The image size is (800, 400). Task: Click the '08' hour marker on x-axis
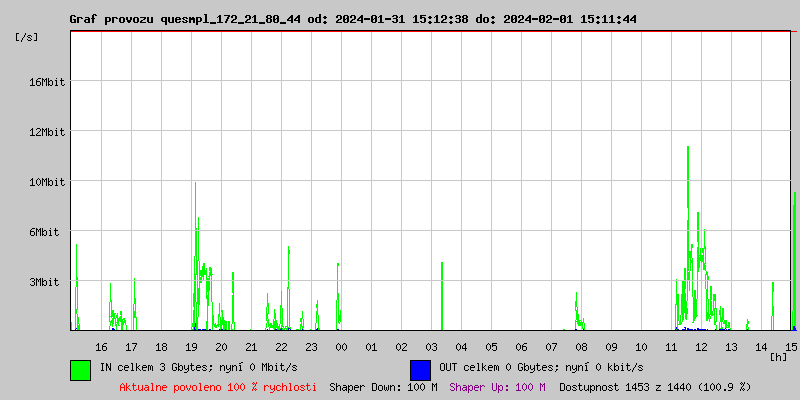point(581,346)
